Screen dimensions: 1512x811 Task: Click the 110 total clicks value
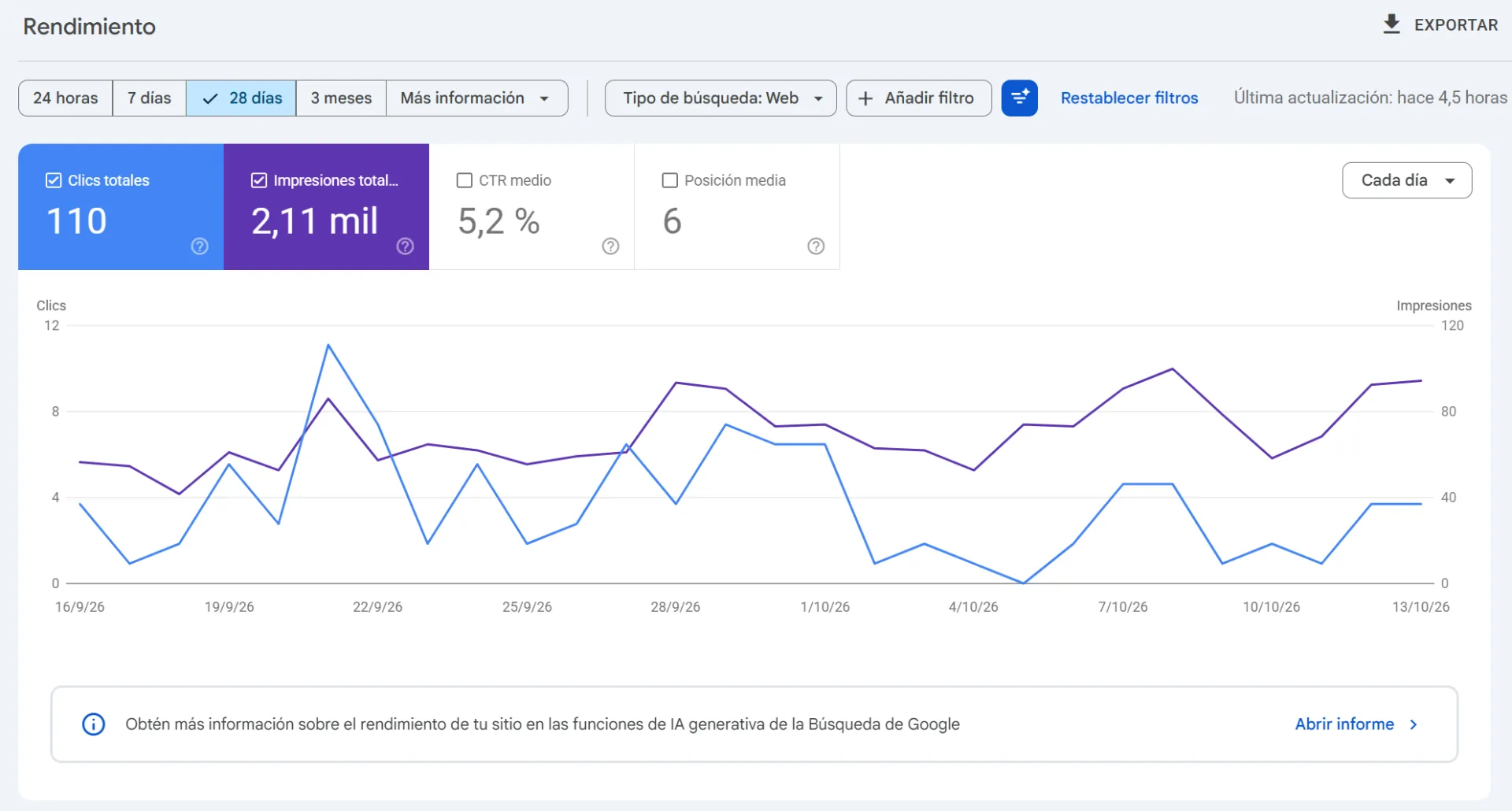[76, 221]
